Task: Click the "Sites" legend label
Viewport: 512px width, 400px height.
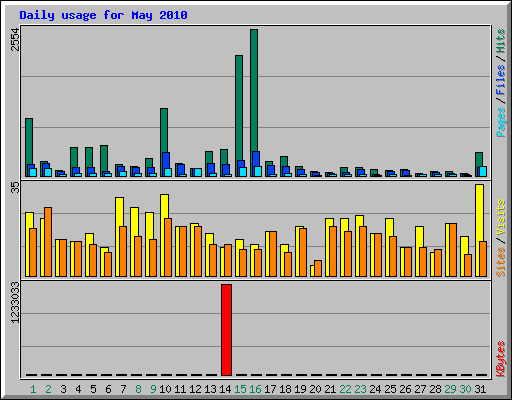Action: coord(501,262)
